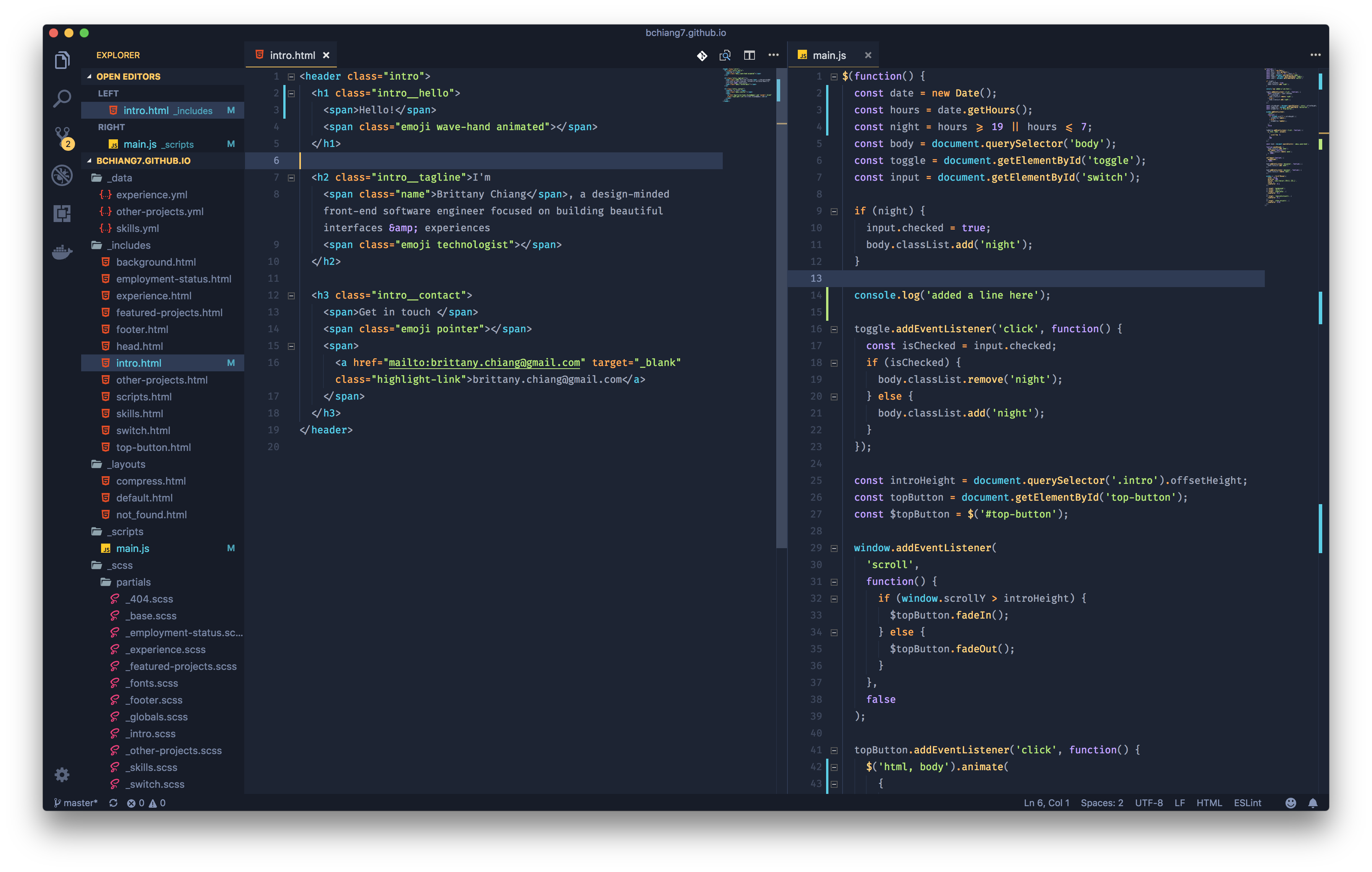Open experience.yml in the _data folder

155,194
